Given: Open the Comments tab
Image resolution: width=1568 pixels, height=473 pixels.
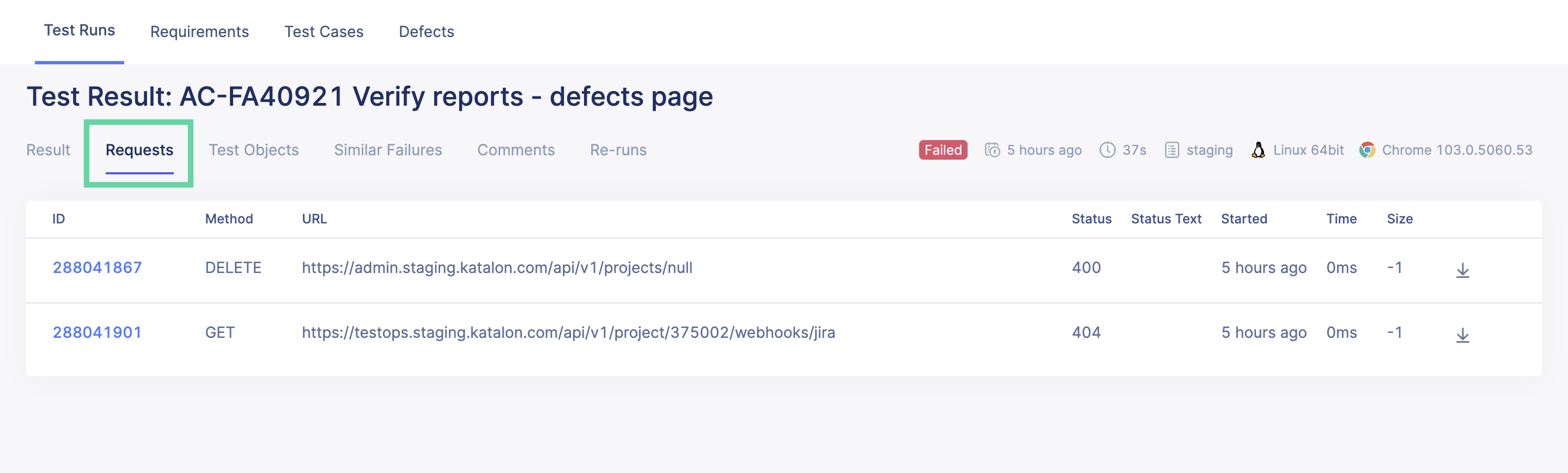Looking at the screenshot, I should tap(515, 150).
